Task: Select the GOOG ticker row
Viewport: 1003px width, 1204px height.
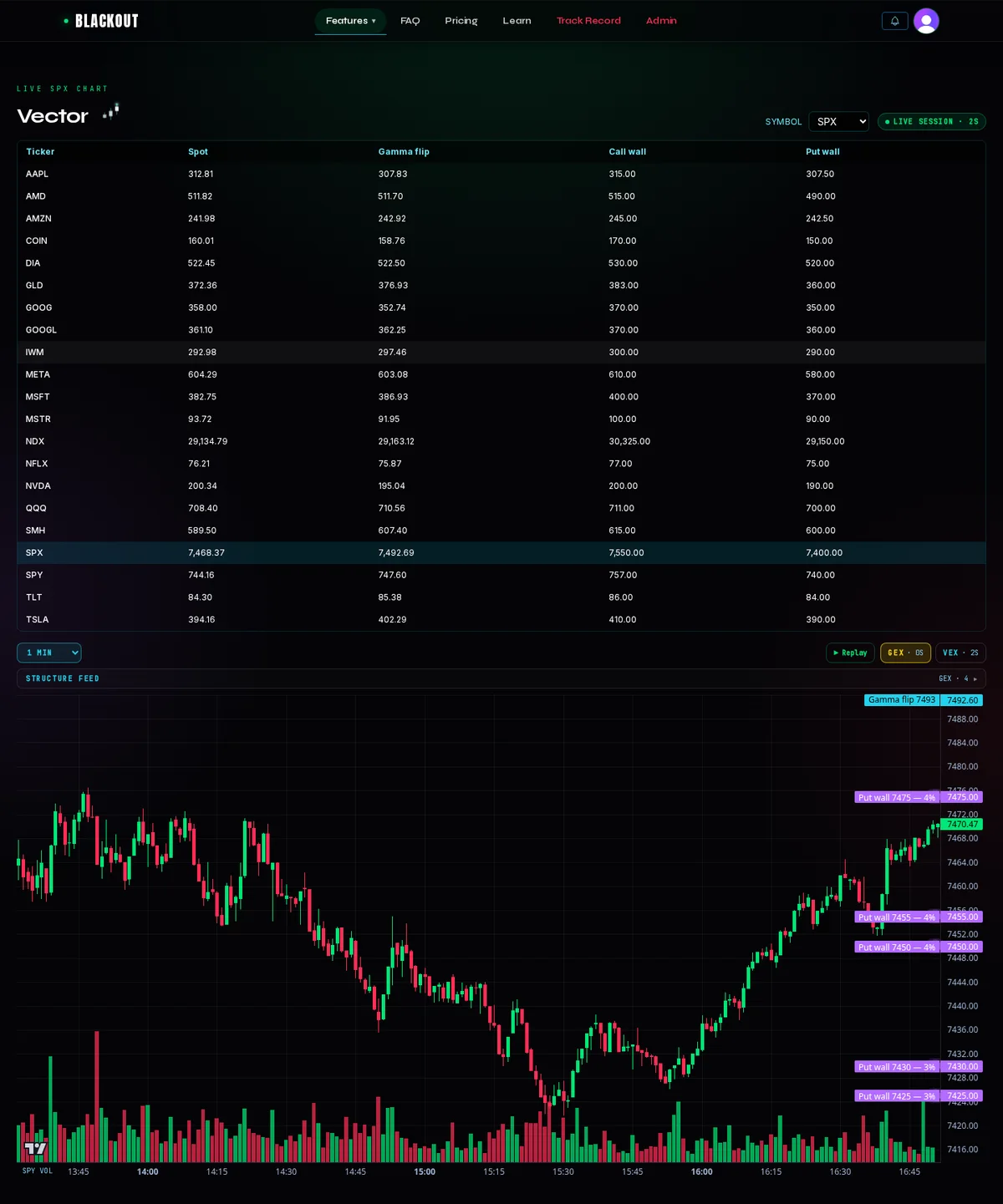Action: click(501, 307)
